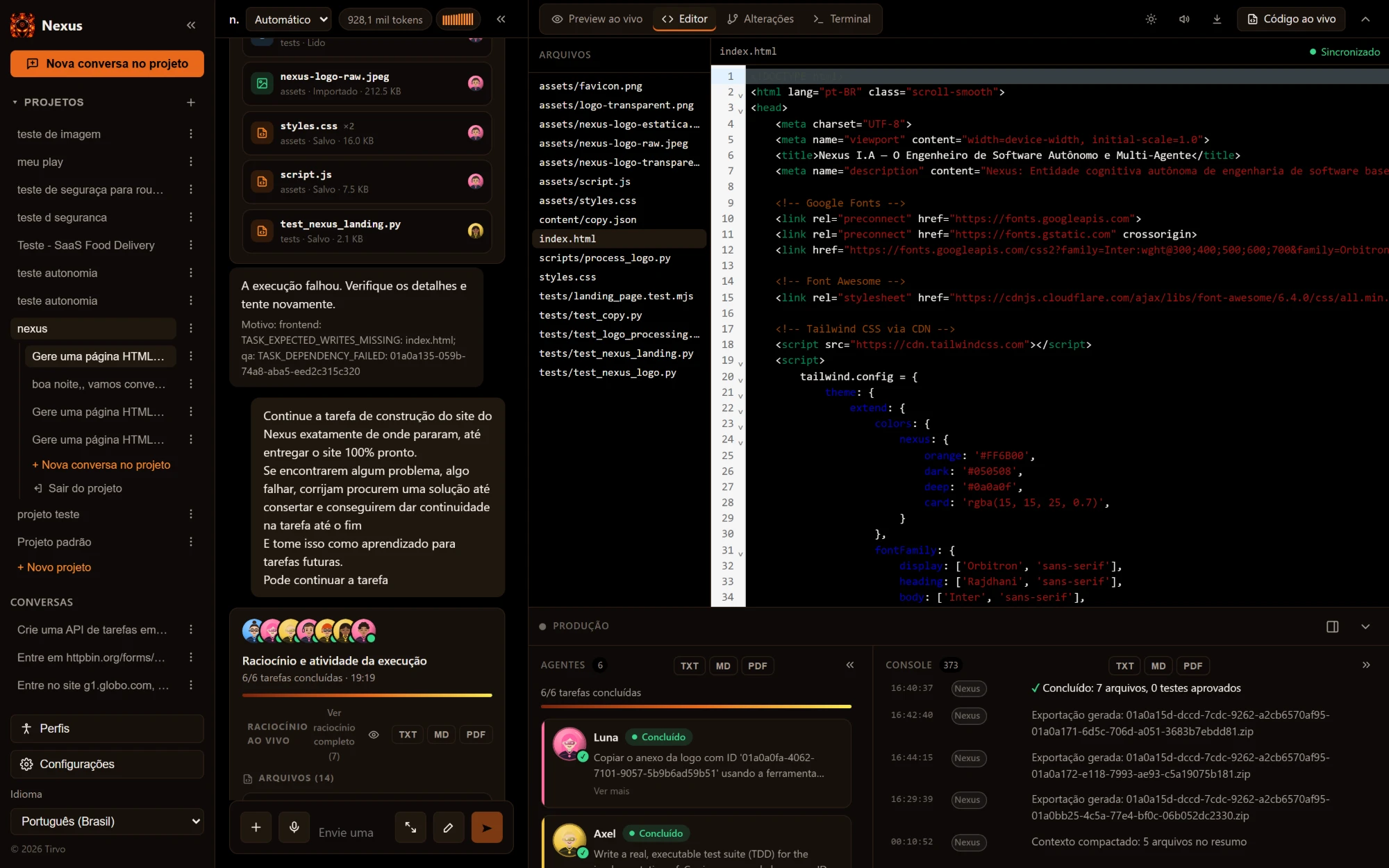Fold the head tag at line 3

pyautogui.click(x=740, y=110)
